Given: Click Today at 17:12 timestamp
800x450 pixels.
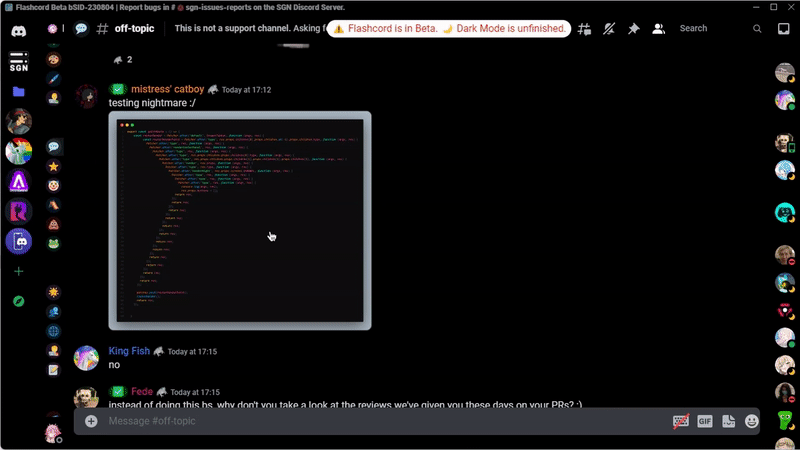Looking at the screenshot, I should point(246,90).
